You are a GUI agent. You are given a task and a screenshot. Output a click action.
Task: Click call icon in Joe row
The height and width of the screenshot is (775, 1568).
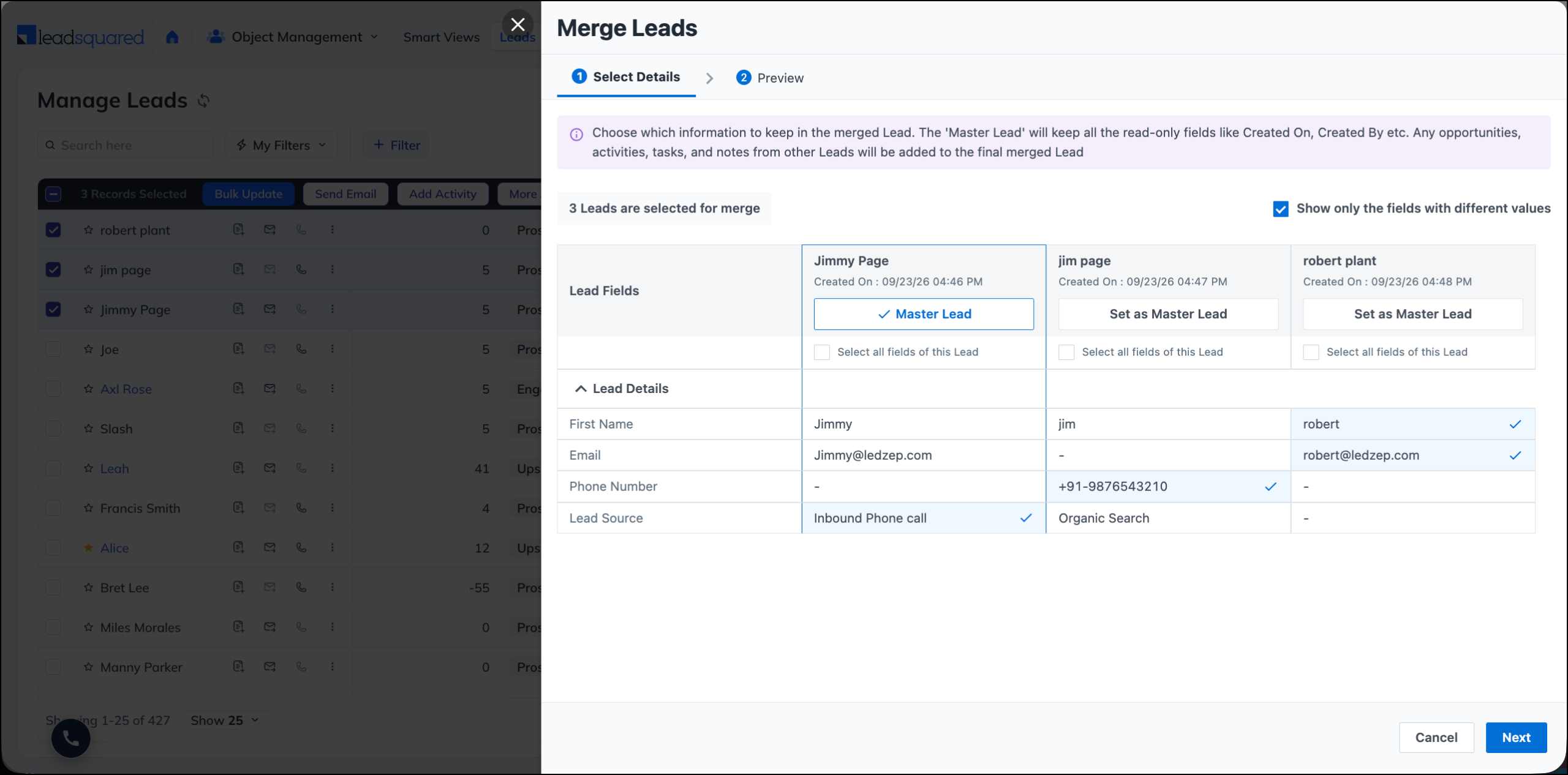coord(301,349)
